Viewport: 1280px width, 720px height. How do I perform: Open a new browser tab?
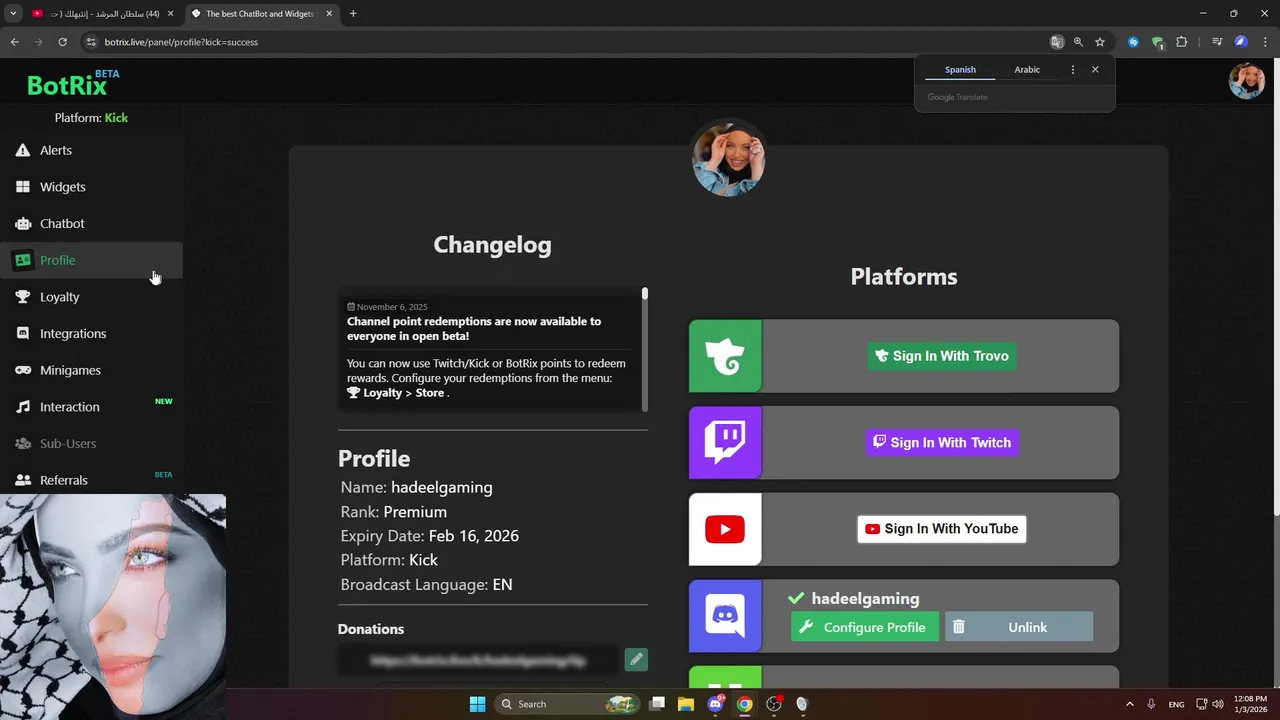coord(353,14)
